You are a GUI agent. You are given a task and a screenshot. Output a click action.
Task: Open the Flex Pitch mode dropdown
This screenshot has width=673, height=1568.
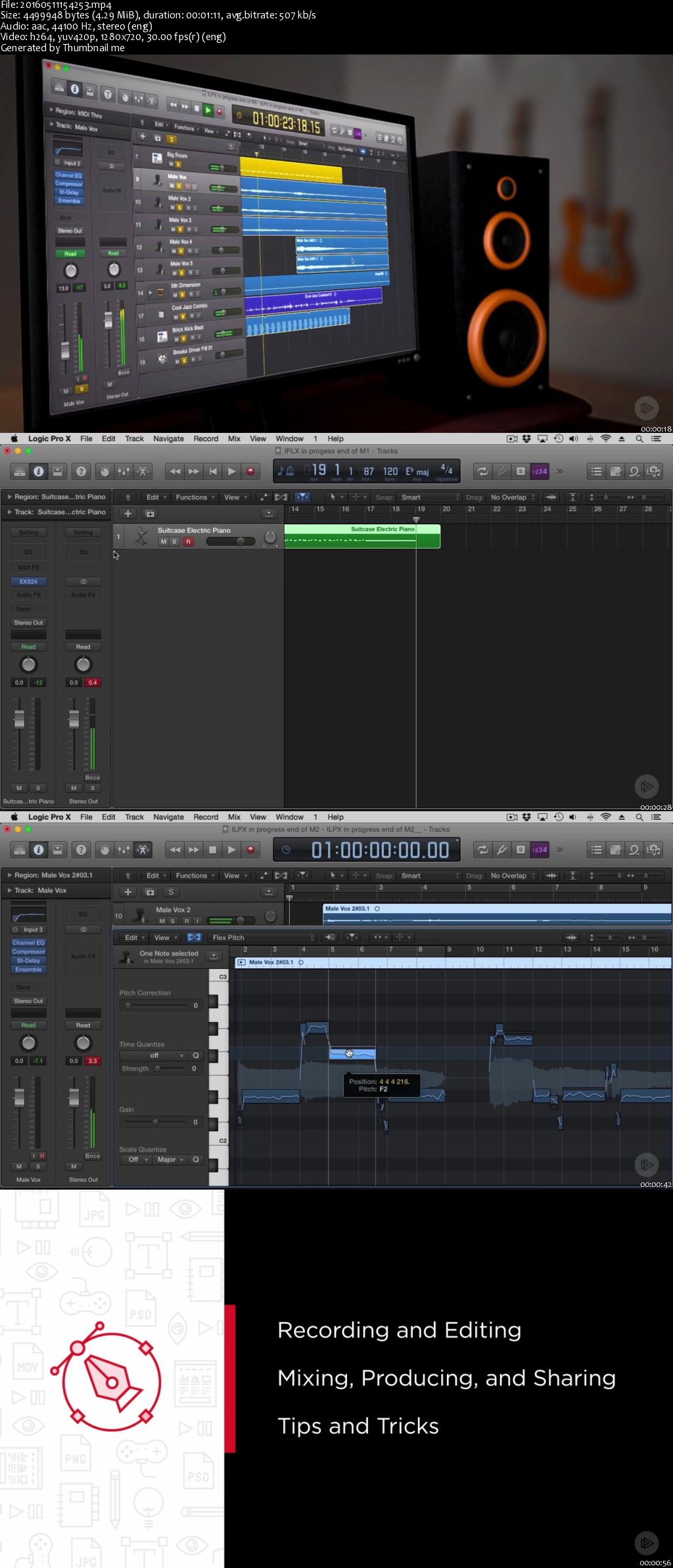(263, 937)
